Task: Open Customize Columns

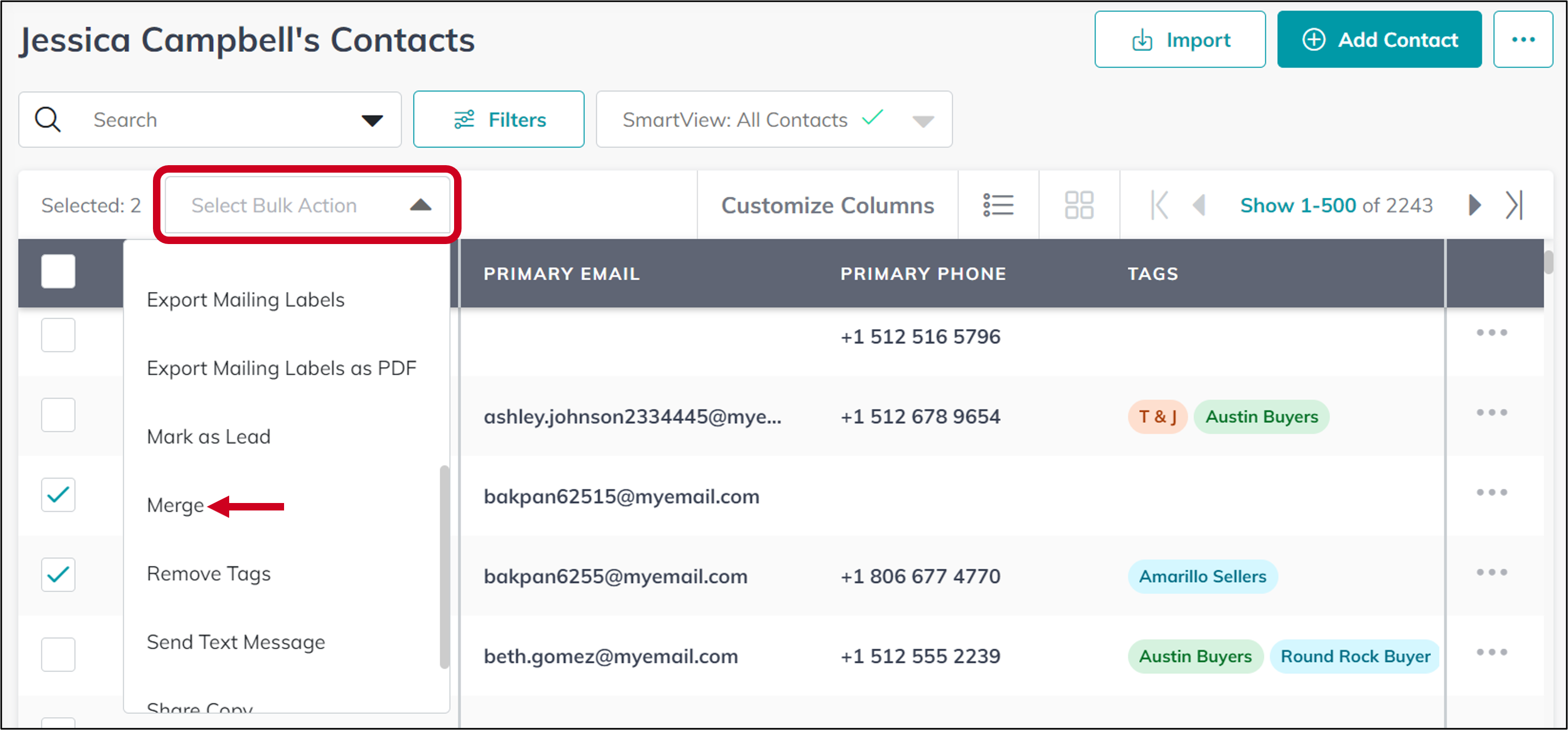Action: point(827,205)
